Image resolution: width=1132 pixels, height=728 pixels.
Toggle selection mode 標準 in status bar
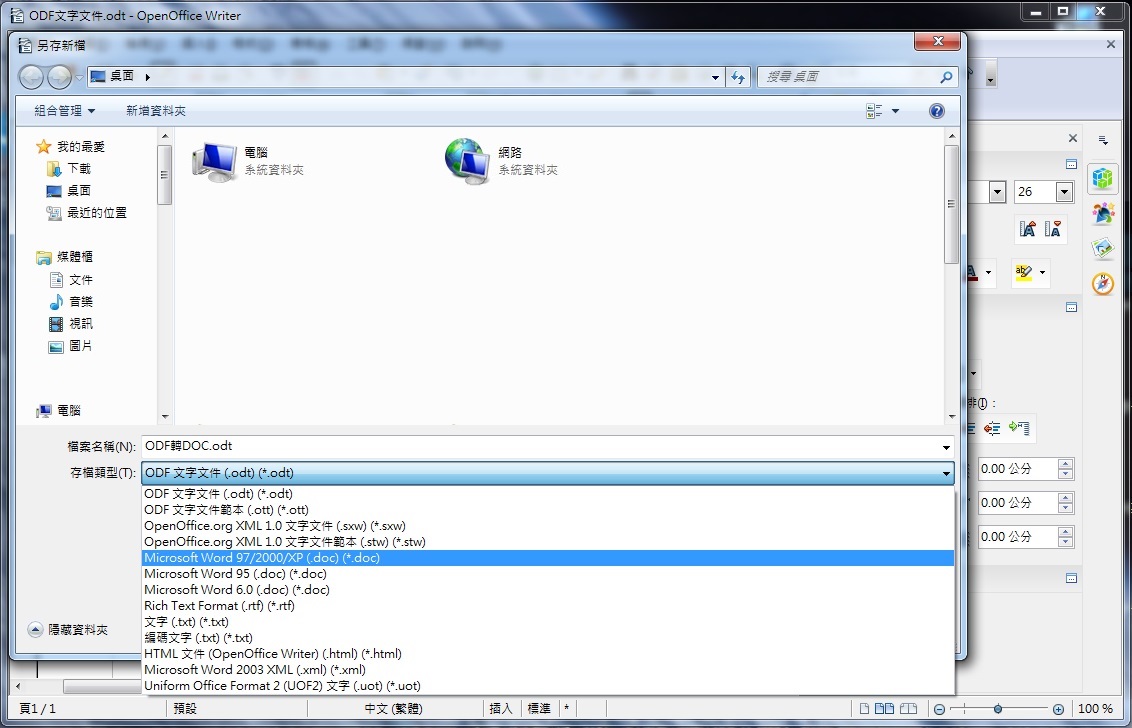pyautogui.click(x=539, y=708)
